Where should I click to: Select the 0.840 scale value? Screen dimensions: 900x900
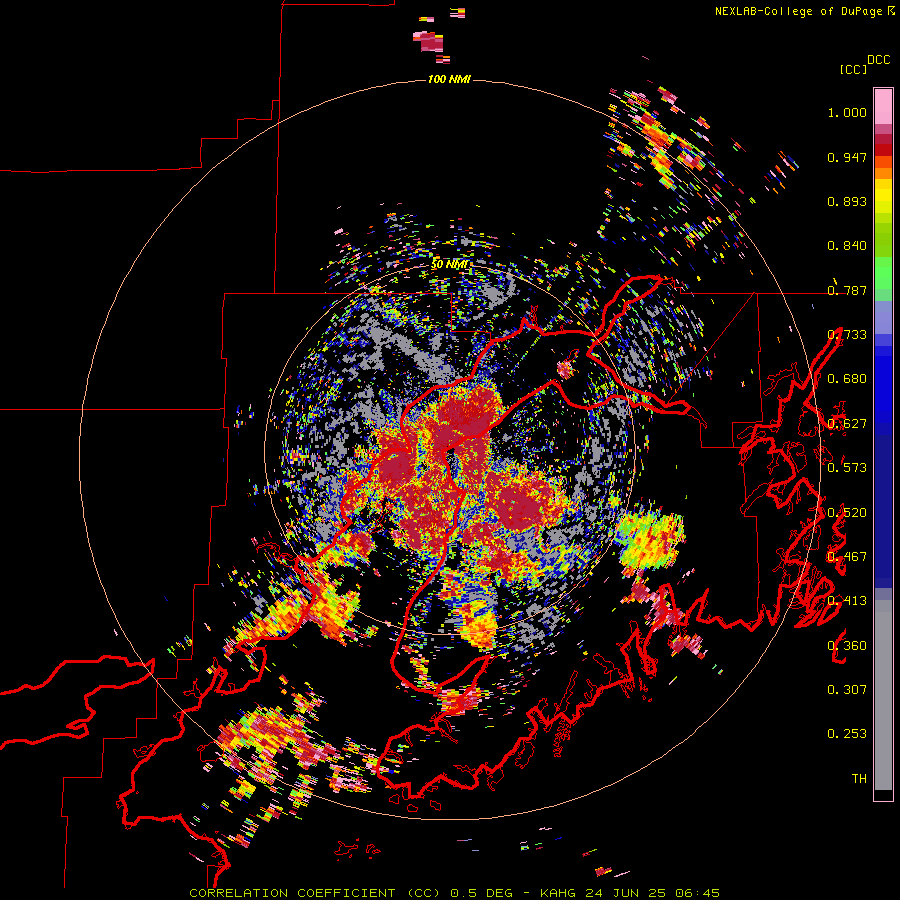coord(847,246)
